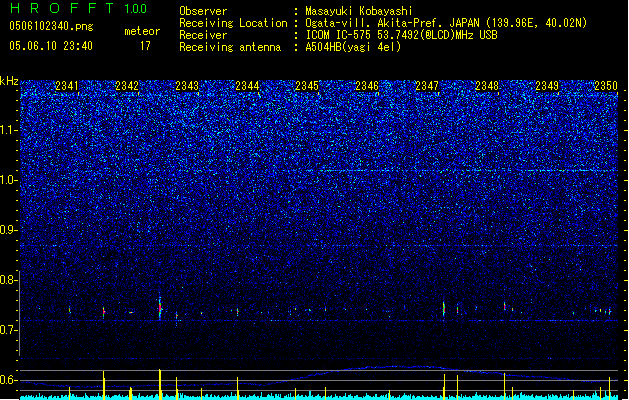The width and height of the screenshot is (629, 400).
Task: Click the meteor echo just after 2348
Action: 504,306
